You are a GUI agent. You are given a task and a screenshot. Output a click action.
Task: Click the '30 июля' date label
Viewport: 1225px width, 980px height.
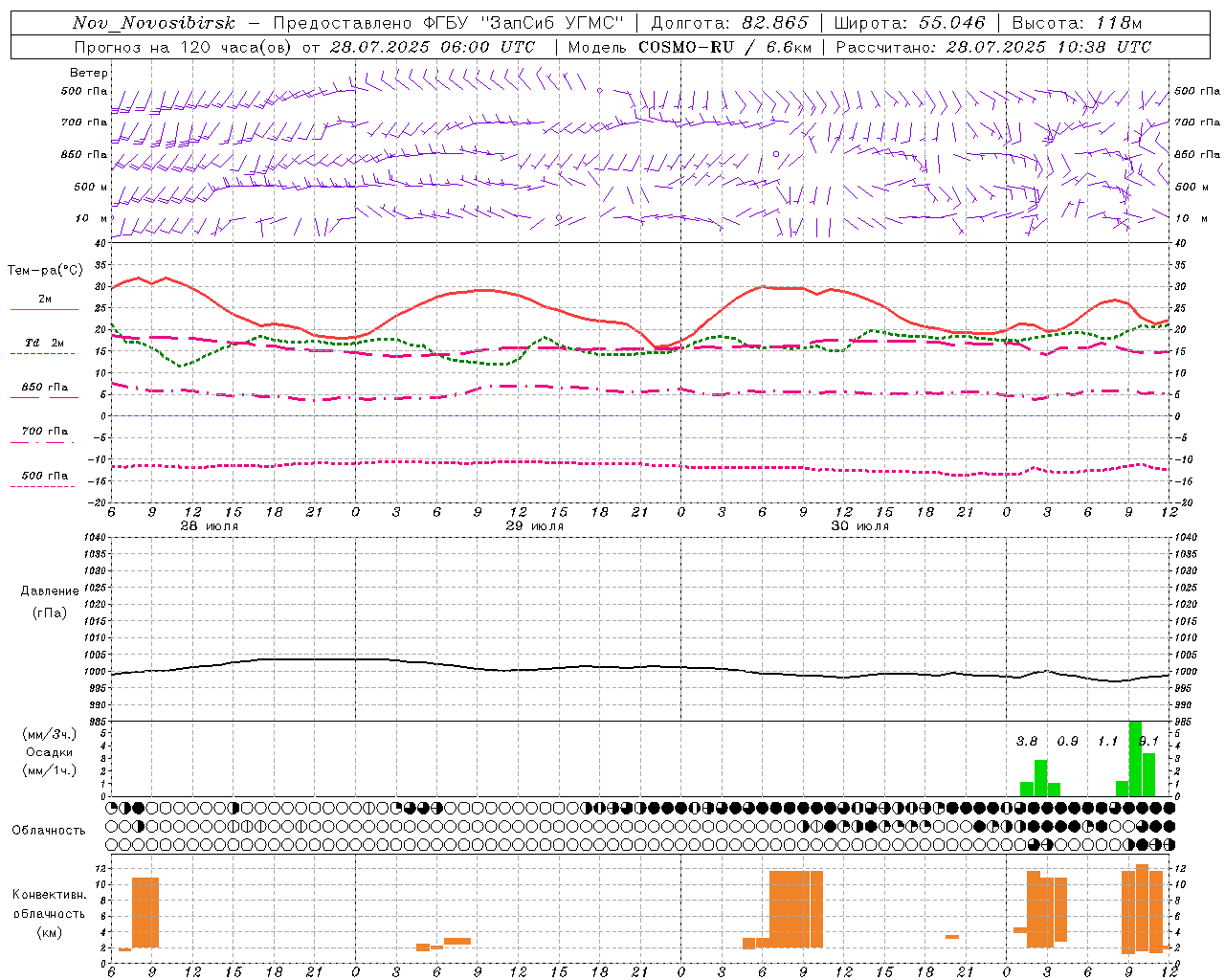pos(860,526)
